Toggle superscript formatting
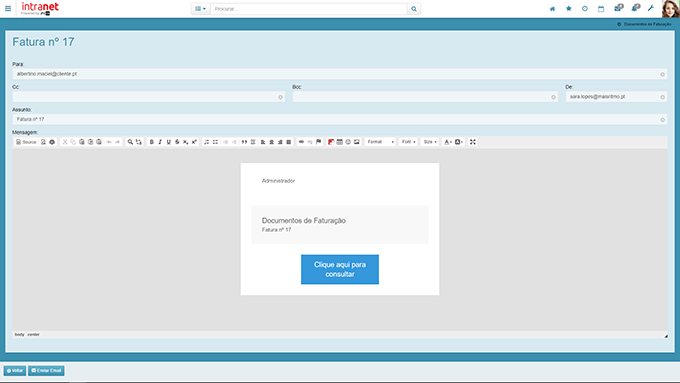 194,142
